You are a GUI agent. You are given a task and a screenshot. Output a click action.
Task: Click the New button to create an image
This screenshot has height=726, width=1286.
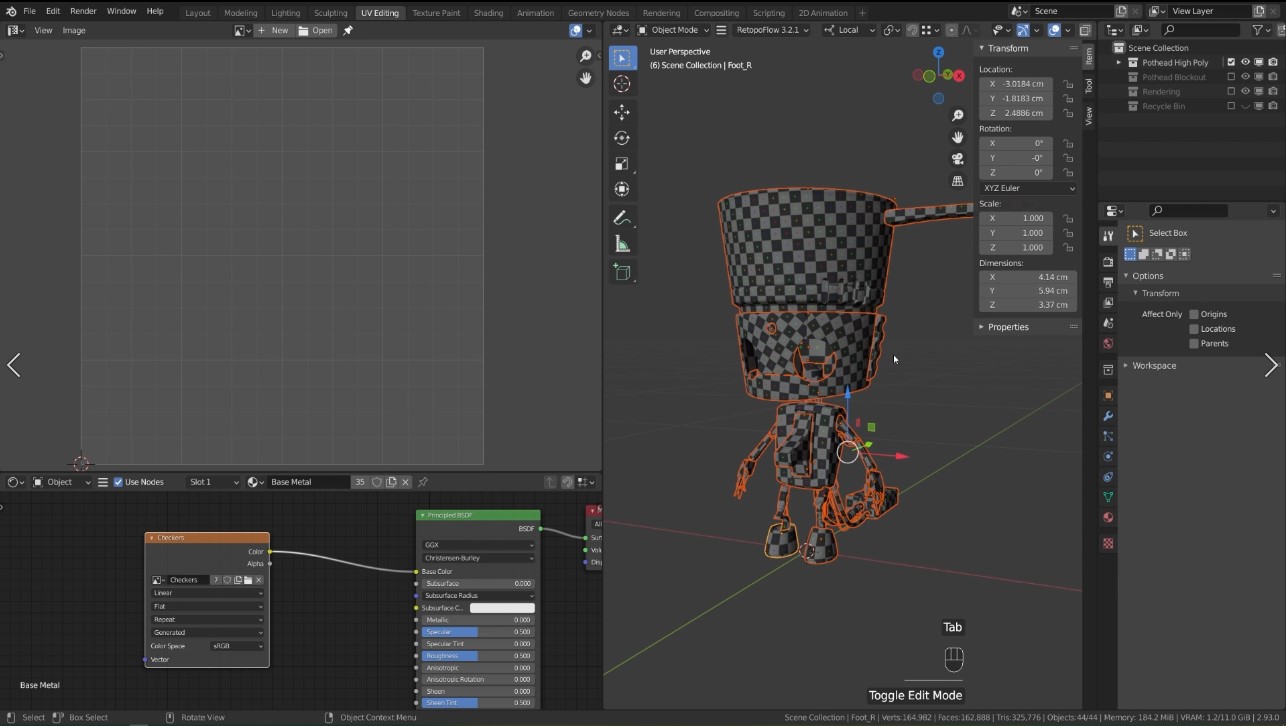point(275,30)
